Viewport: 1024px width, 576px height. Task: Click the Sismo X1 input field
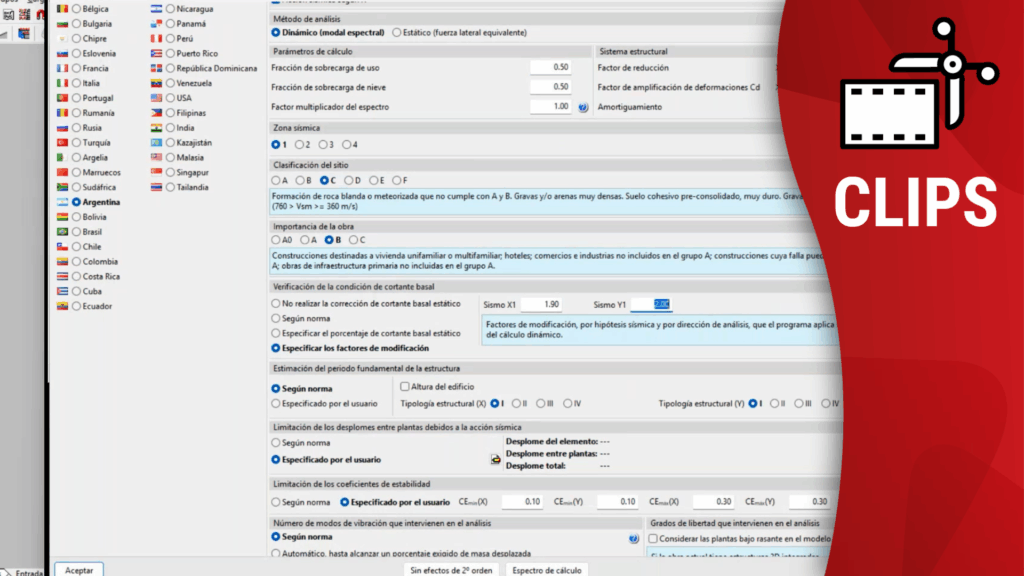coord(540,304)
